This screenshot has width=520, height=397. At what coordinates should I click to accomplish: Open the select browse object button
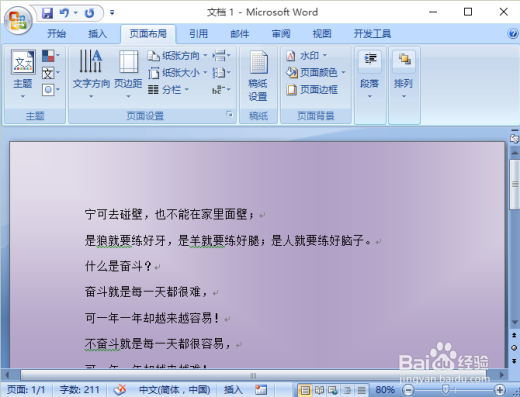[514, 348]
